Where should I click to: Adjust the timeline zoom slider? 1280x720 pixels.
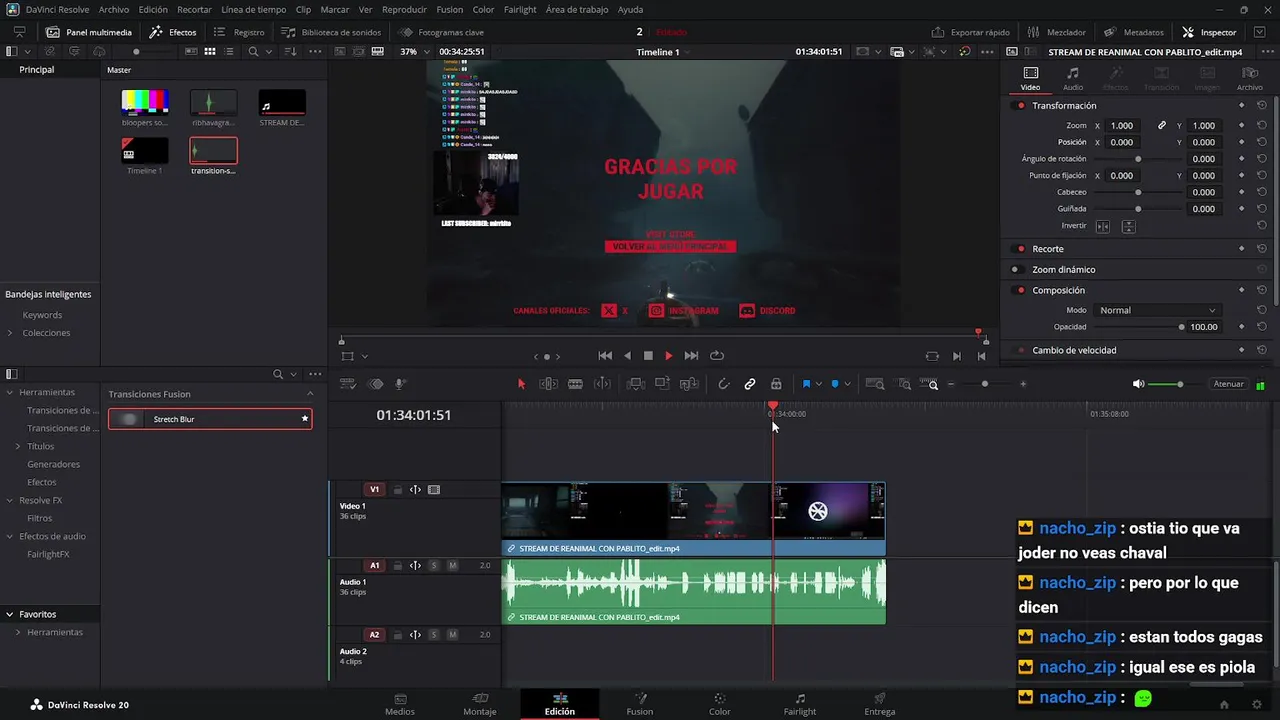point(985,384)
